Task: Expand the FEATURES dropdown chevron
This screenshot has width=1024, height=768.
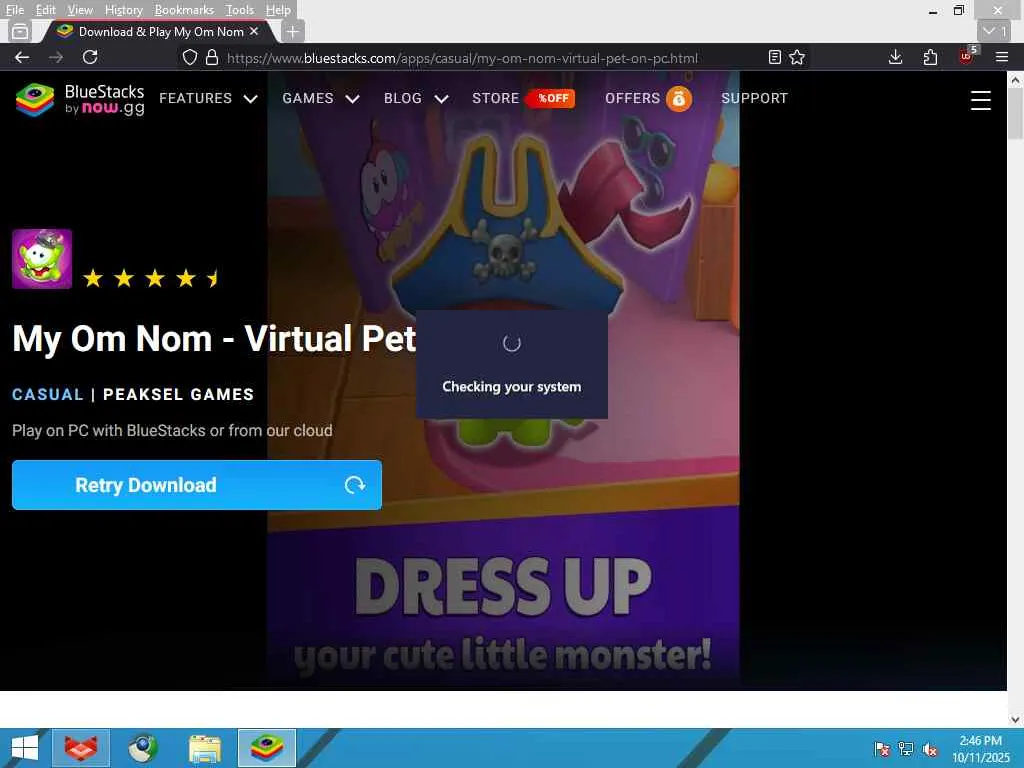Action: click(x=250, y=99)
